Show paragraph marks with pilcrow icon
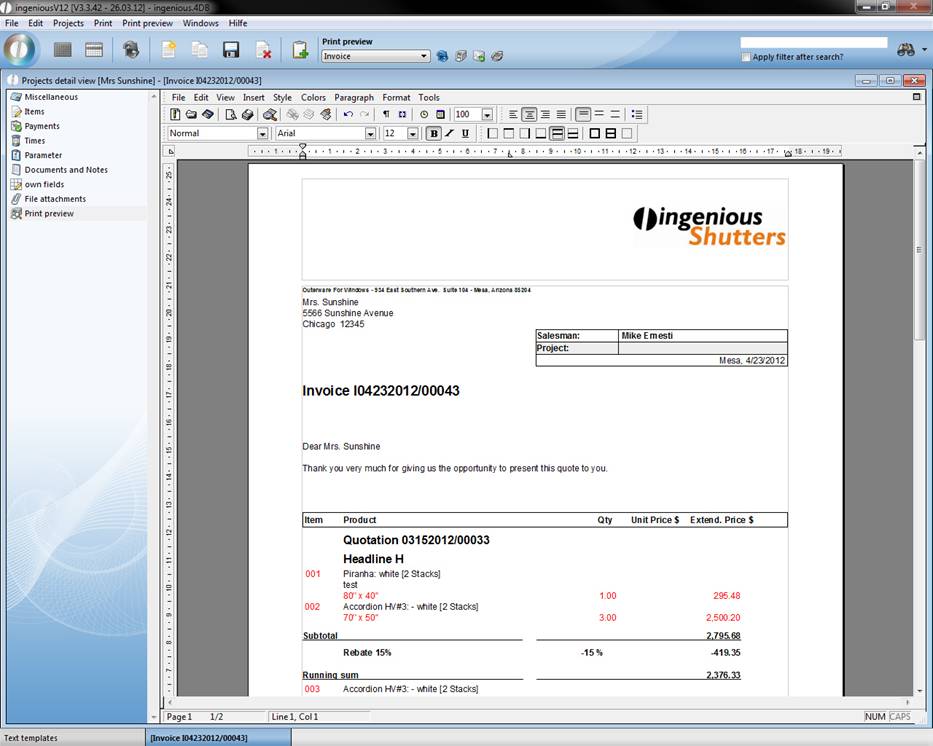 [386, 115]
